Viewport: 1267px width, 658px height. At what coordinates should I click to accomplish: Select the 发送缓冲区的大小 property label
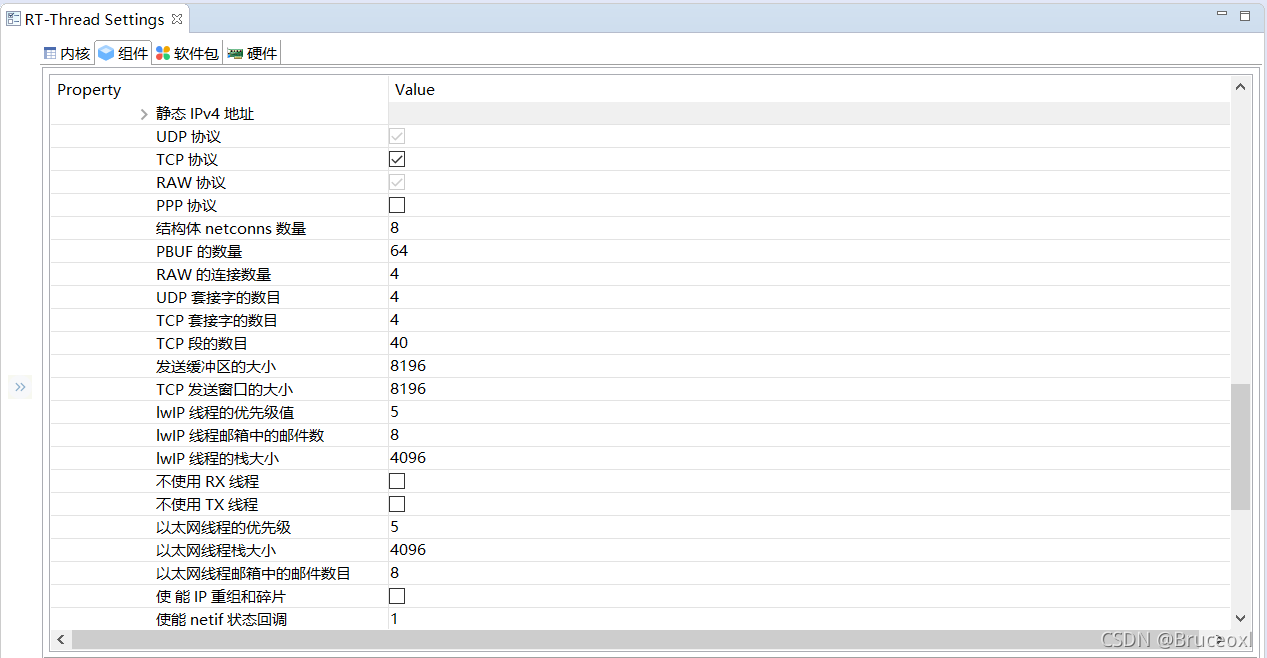tap(216, 367)
